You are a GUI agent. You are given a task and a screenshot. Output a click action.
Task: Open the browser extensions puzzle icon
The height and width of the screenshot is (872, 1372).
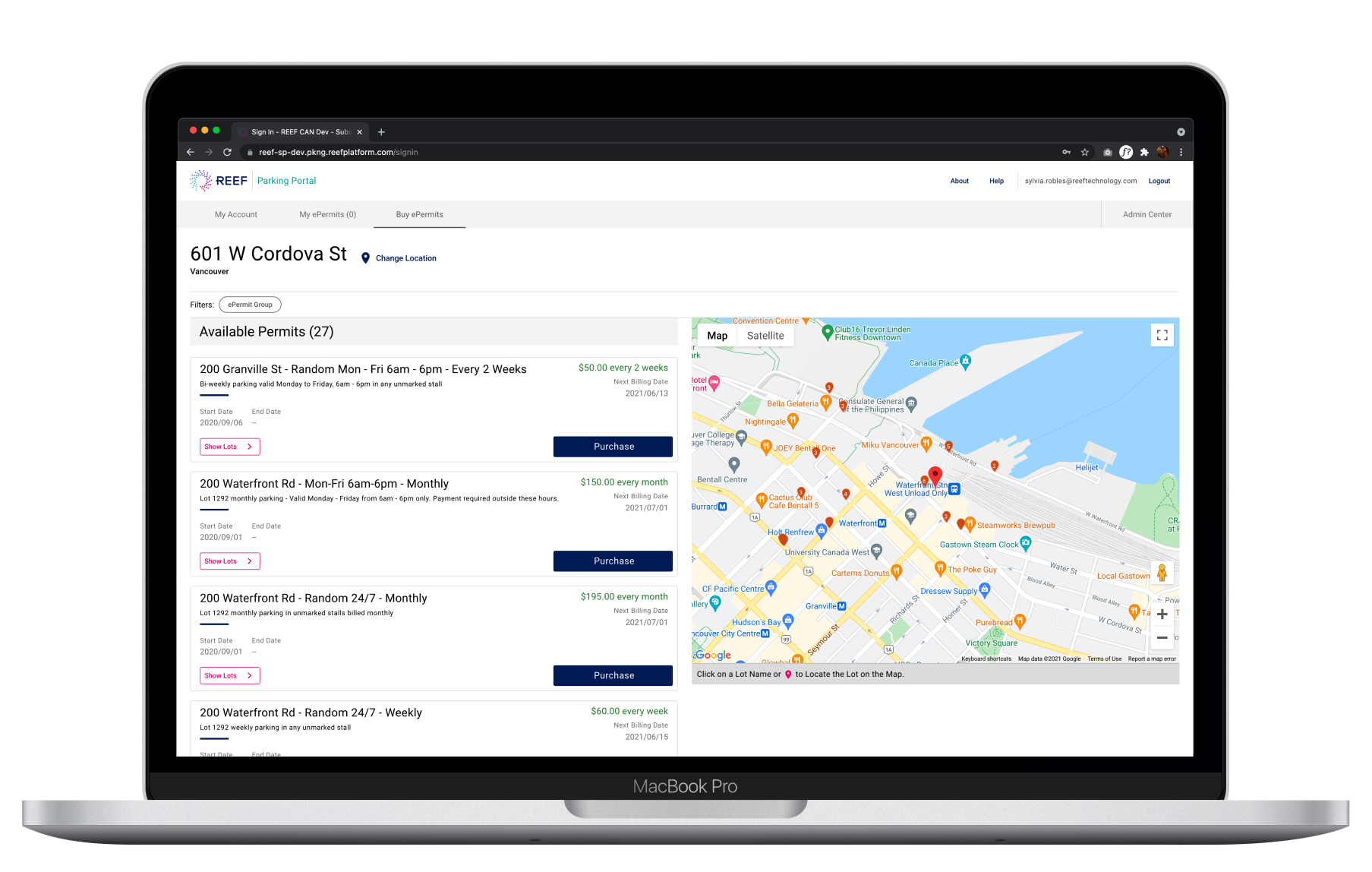[x=1144, y=152]
